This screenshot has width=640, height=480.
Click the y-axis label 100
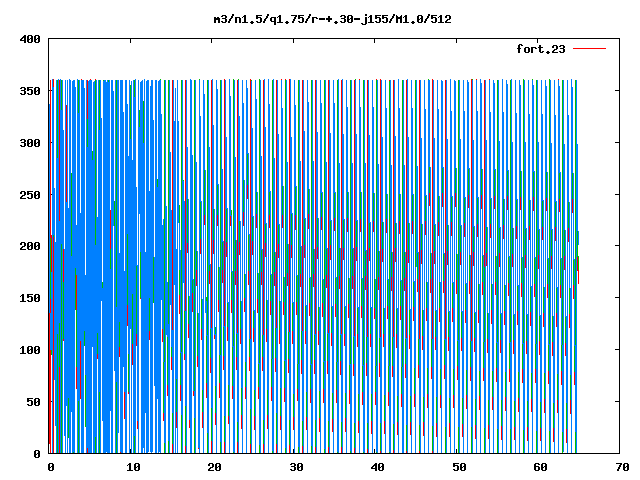30,350
